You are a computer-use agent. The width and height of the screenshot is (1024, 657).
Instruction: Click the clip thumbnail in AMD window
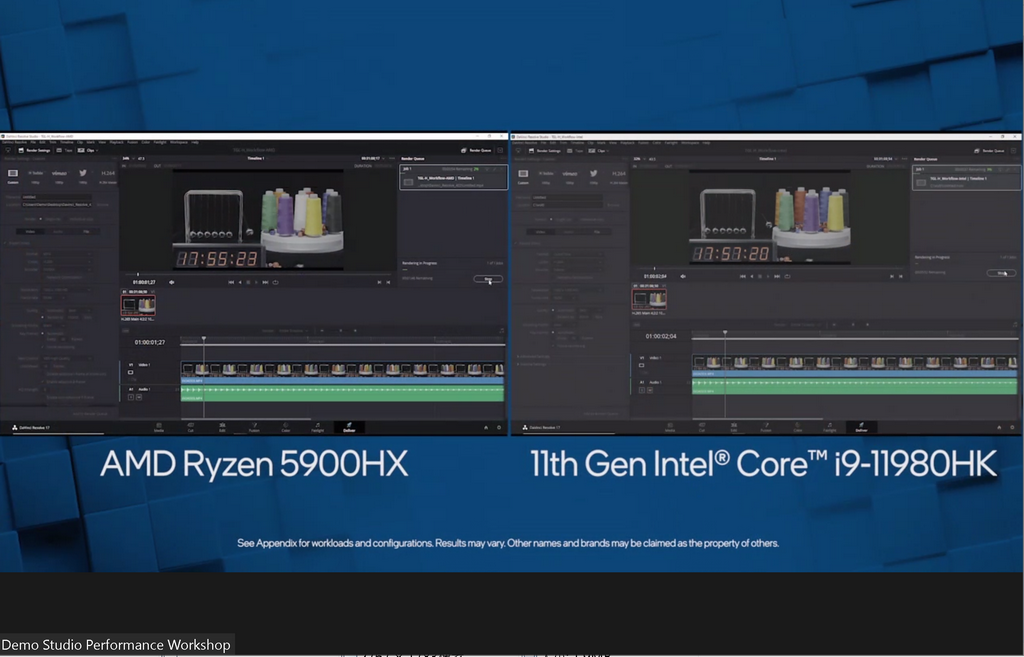click(138, 305)
